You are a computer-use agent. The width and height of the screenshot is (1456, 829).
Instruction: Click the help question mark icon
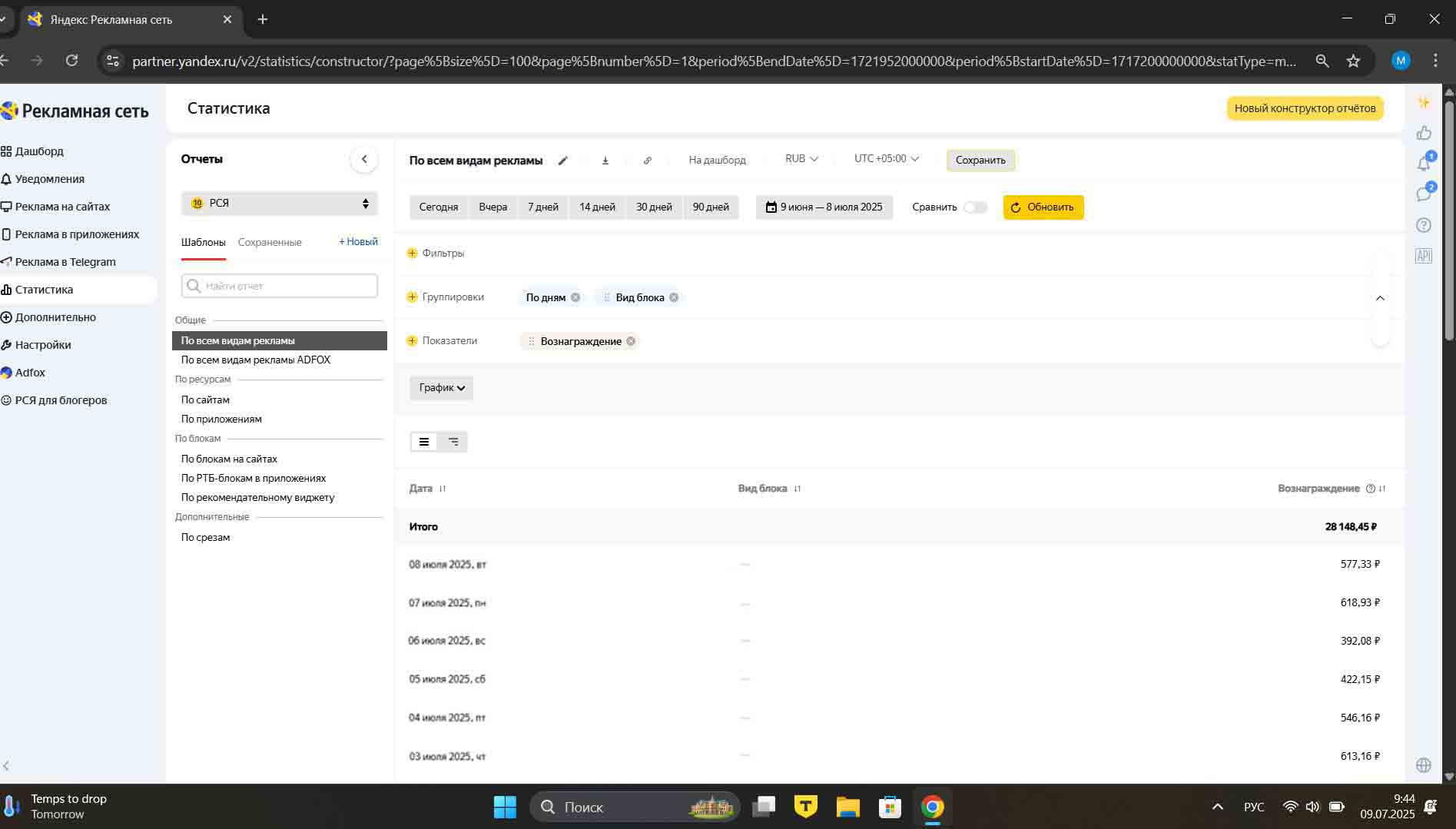tap(1423, 225)
